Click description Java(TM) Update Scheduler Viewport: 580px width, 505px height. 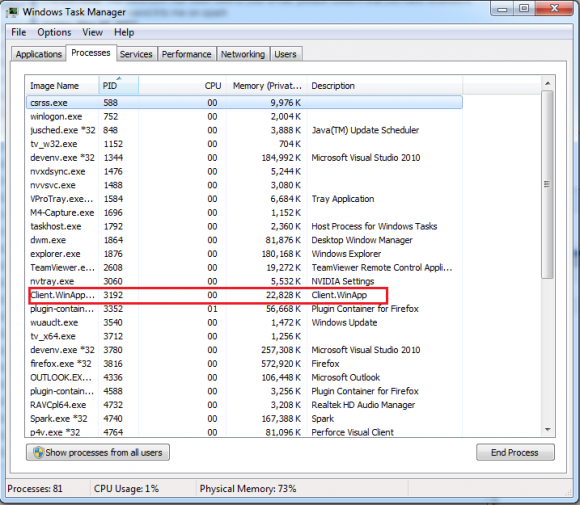365,130
